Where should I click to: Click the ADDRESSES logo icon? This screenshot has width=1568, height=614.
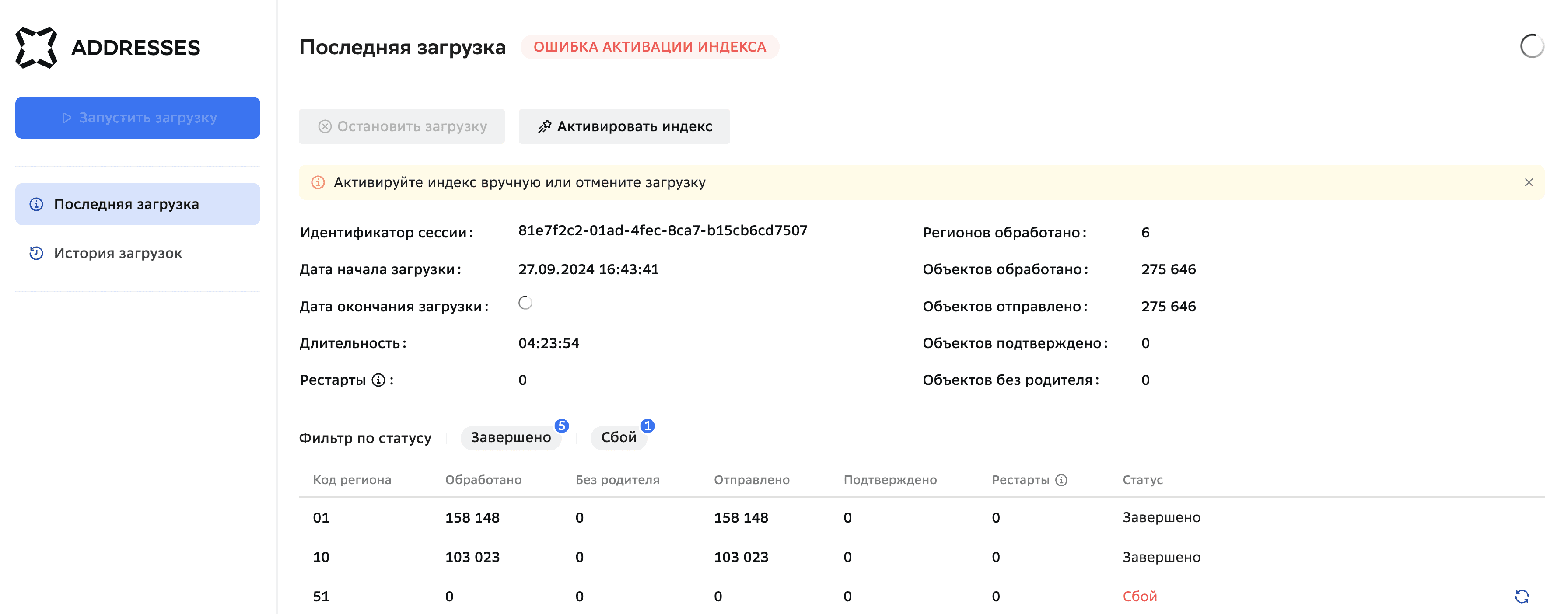tap(36, 48)
